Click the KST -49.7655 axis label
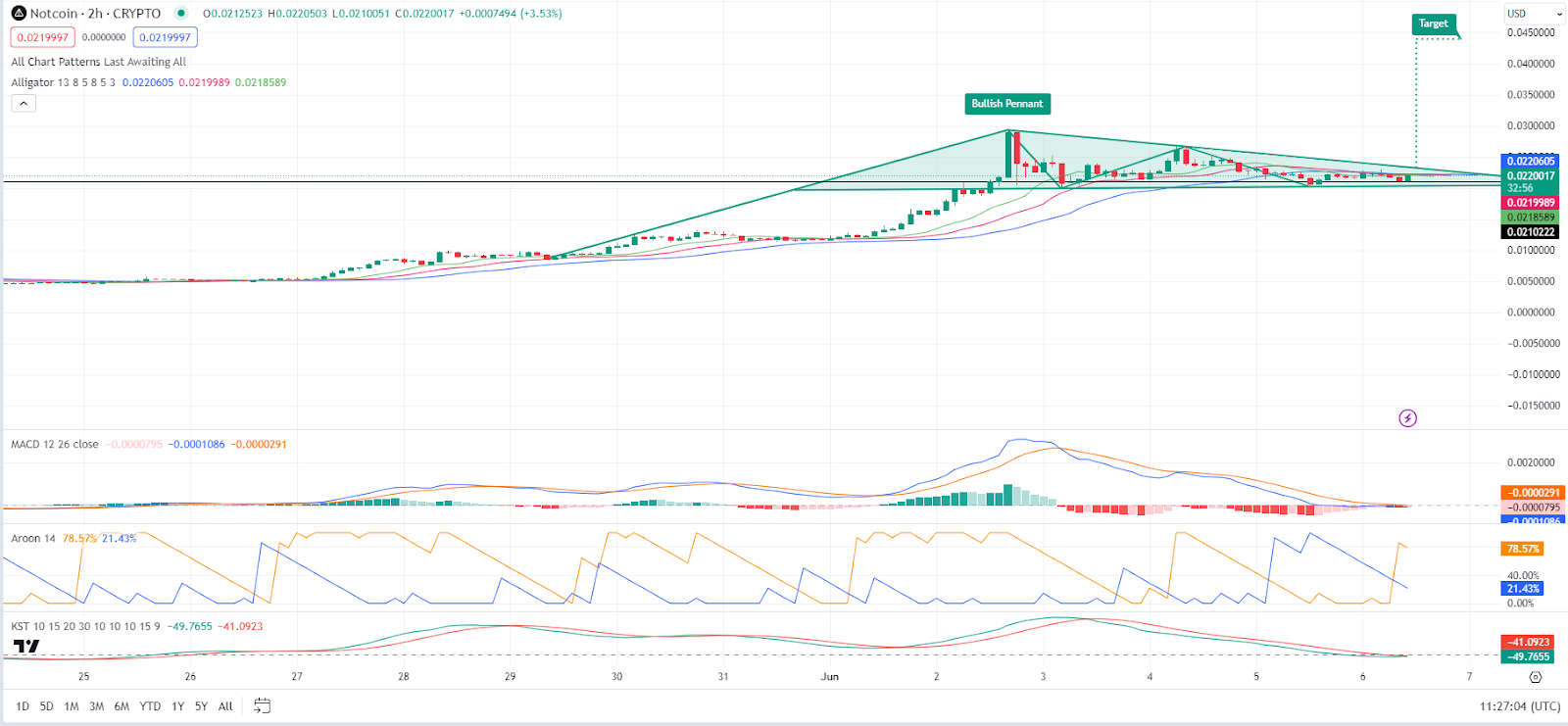 click(1527, 656)
